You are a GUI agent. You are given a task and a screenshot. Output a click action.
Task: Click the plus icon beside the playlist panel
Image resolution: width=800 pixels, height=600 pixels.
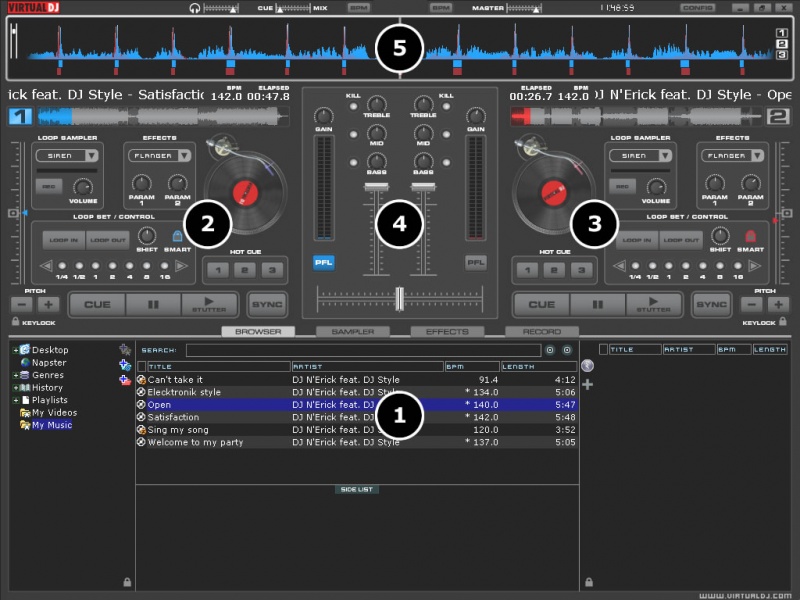click(x=588, y=384)
